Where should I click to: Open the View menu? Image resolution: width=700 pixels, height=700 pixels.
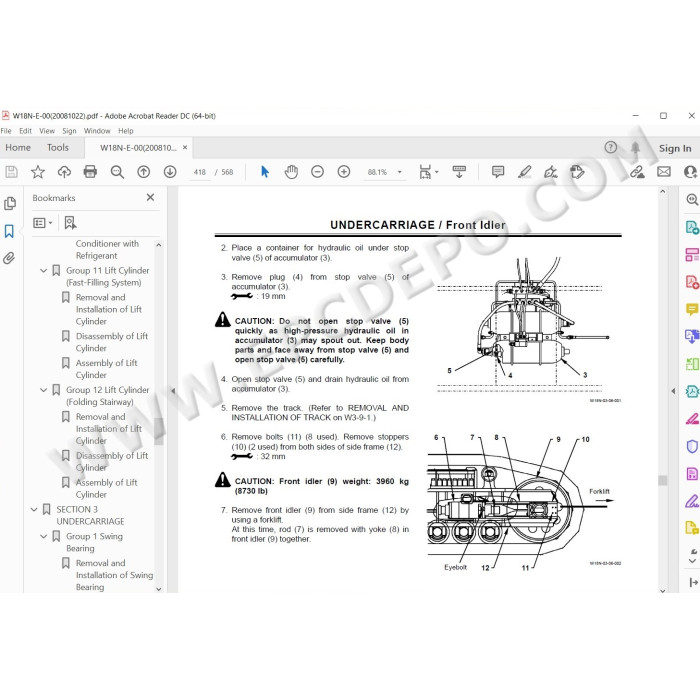point(47,131)
